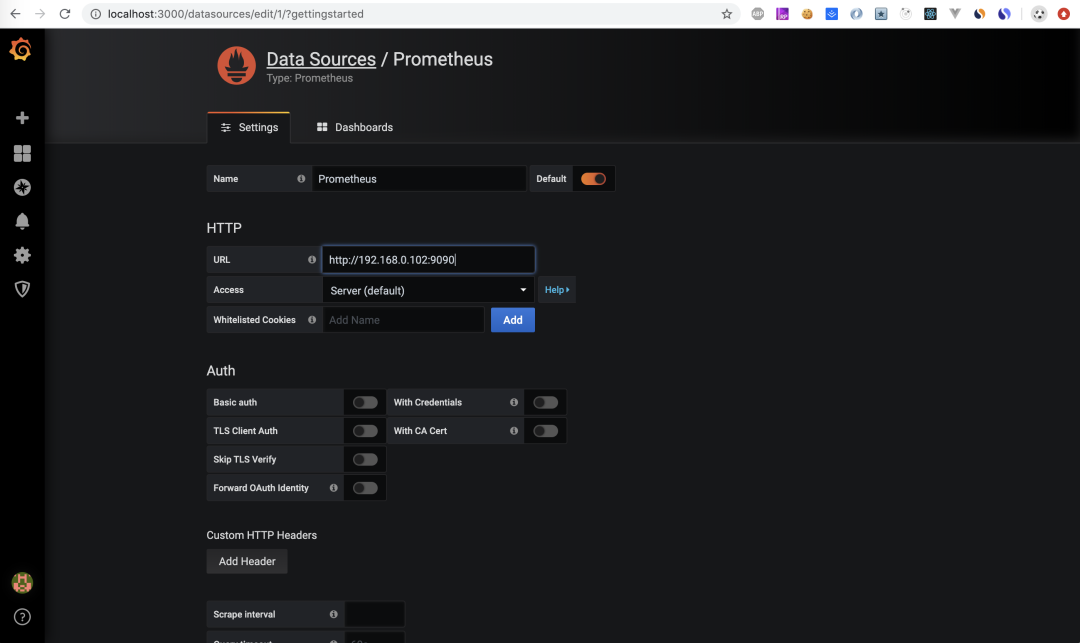1080x643 pixels.
Task: Expand the Access Help section
Action: point(557,290)
